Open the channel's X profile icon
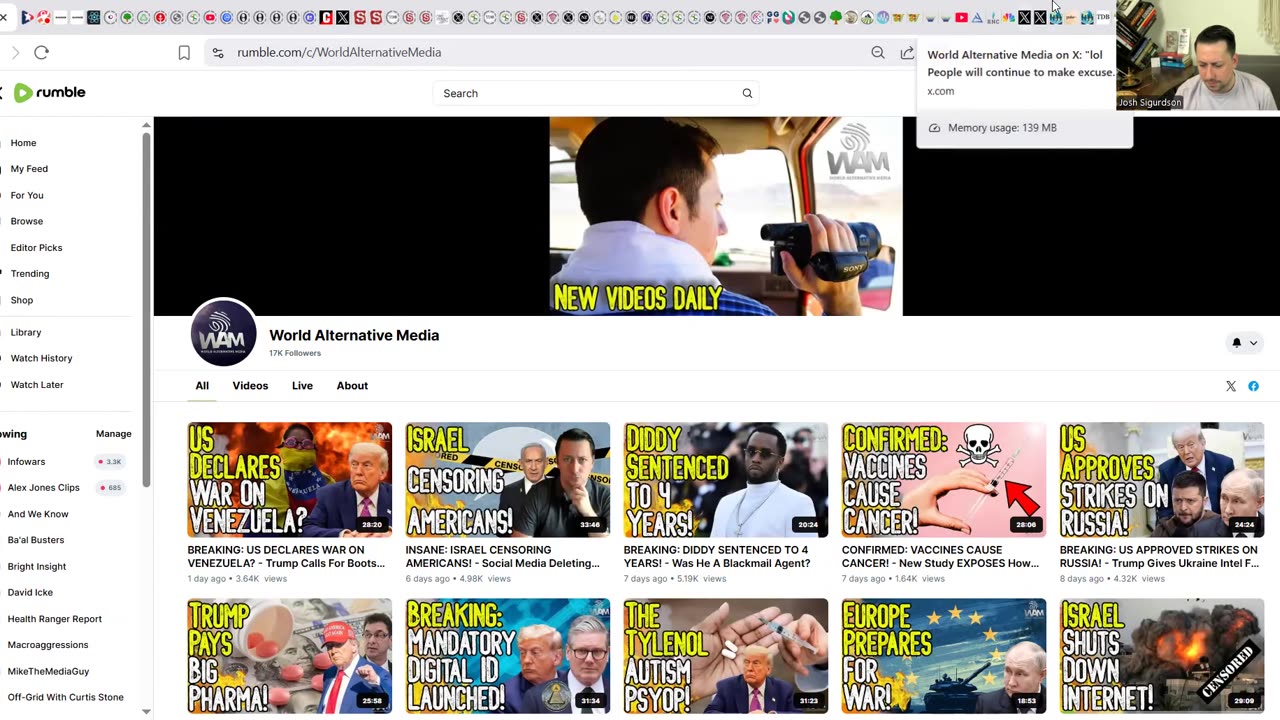Image resolution: width=1280 pixels, height=720 pixels. click(x=1231, y=386)
